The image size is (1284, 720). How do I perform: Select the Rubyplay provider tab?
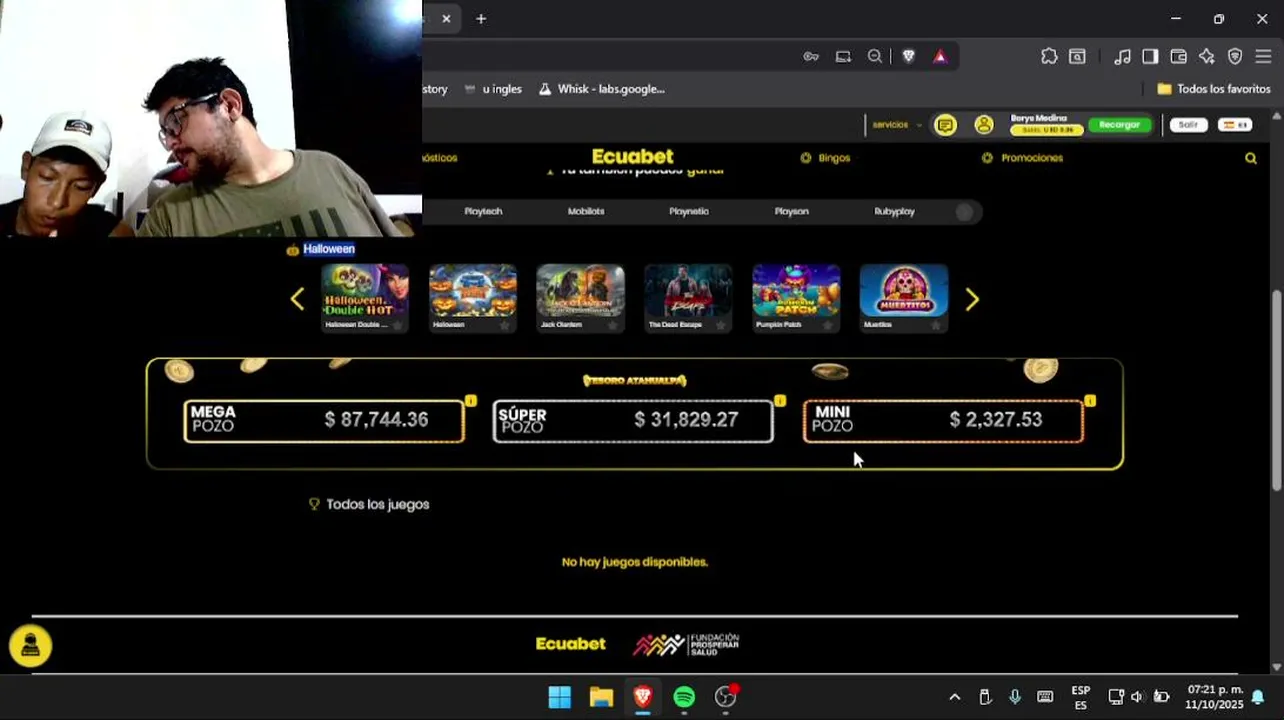[x=894, y=211]
